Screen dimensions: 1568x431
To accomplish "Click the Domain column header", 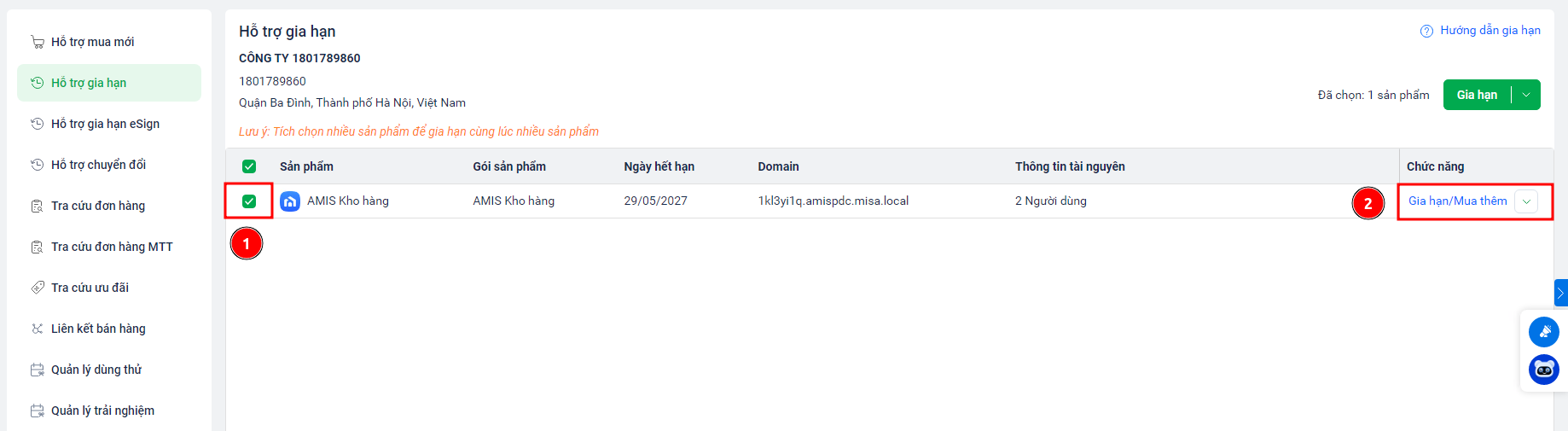I will [778, 166].
